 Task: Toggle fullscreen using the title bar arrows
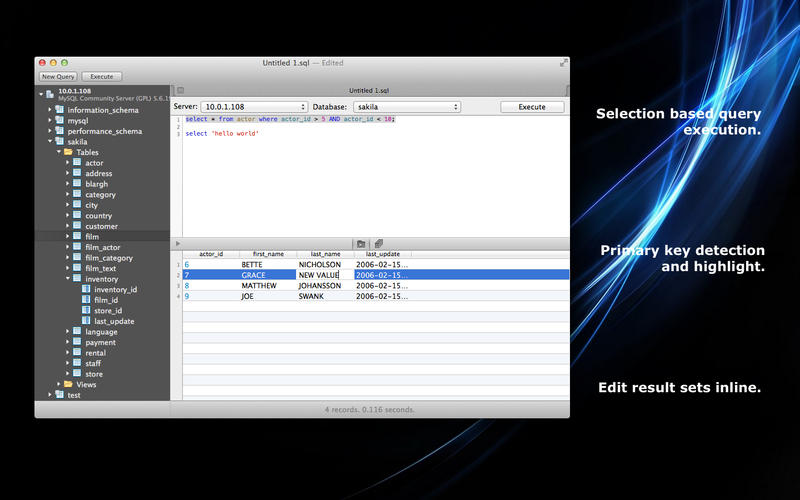click(x=563, y=62)
